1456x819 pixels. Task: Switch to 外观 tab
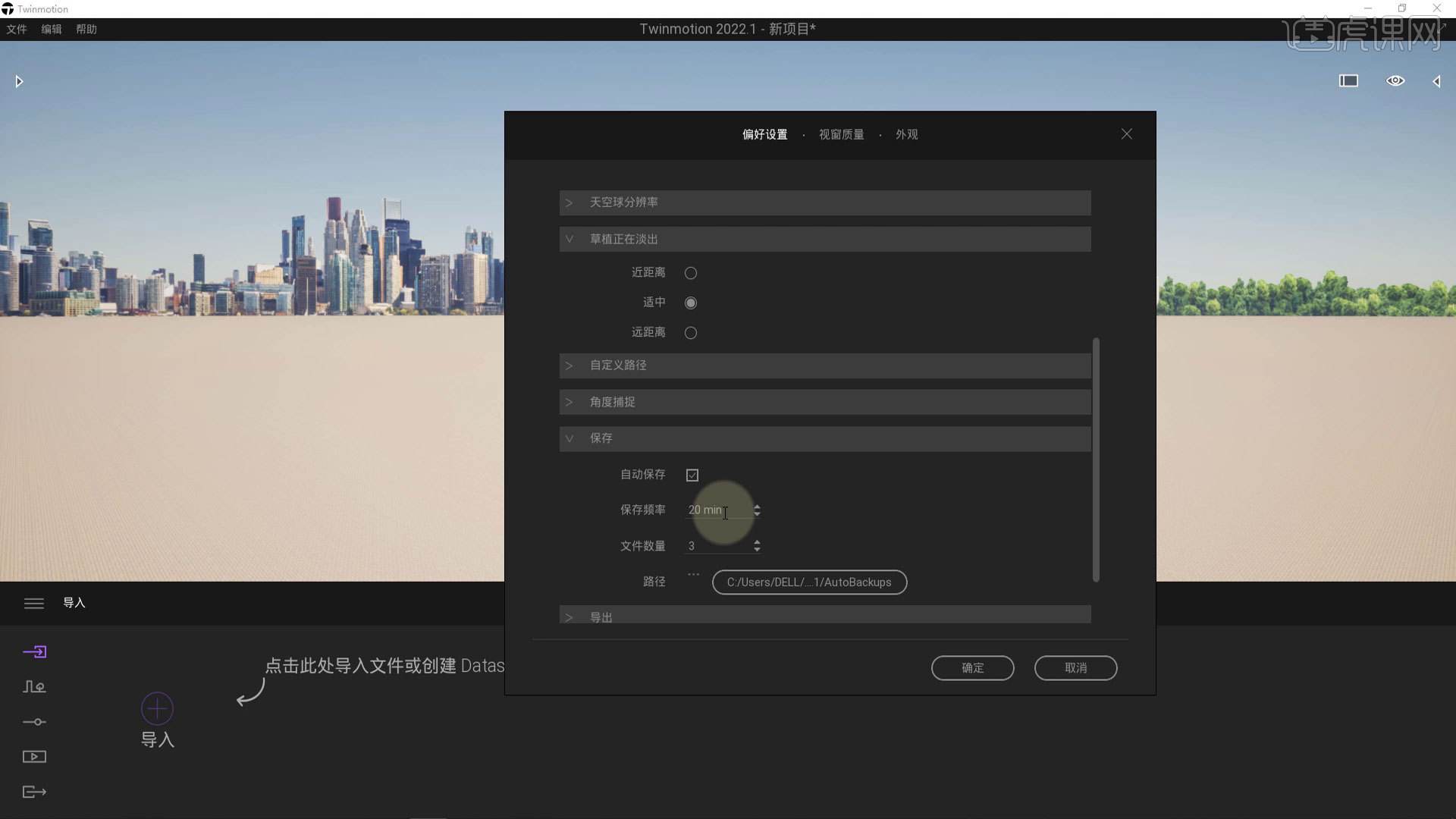[x=906, y=135]
